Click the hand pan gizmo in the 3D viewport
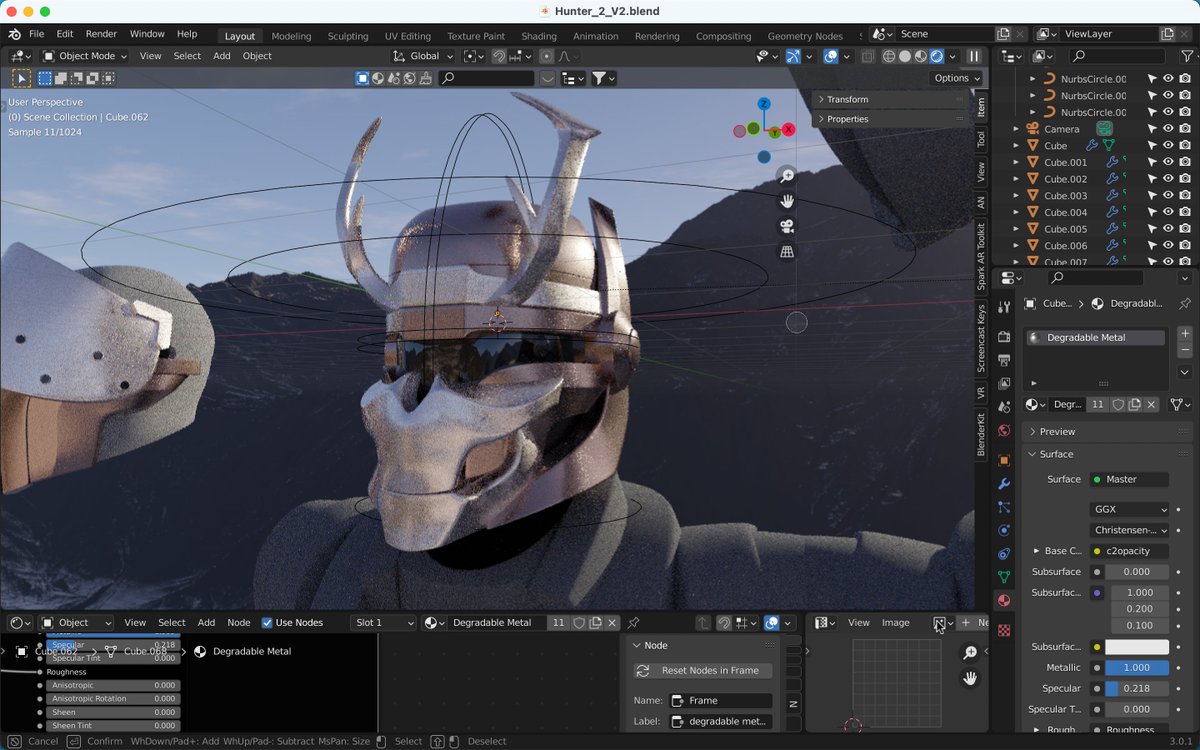 [787, 201]
